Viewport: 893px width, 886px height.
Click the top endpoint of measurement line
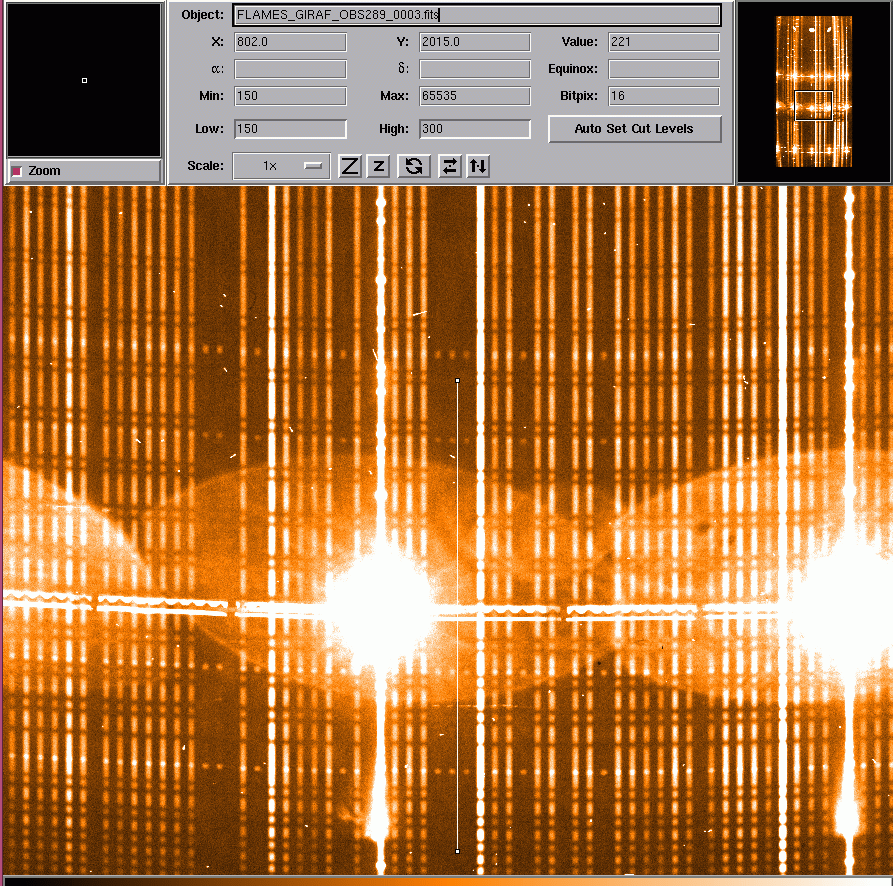[458, 381]
